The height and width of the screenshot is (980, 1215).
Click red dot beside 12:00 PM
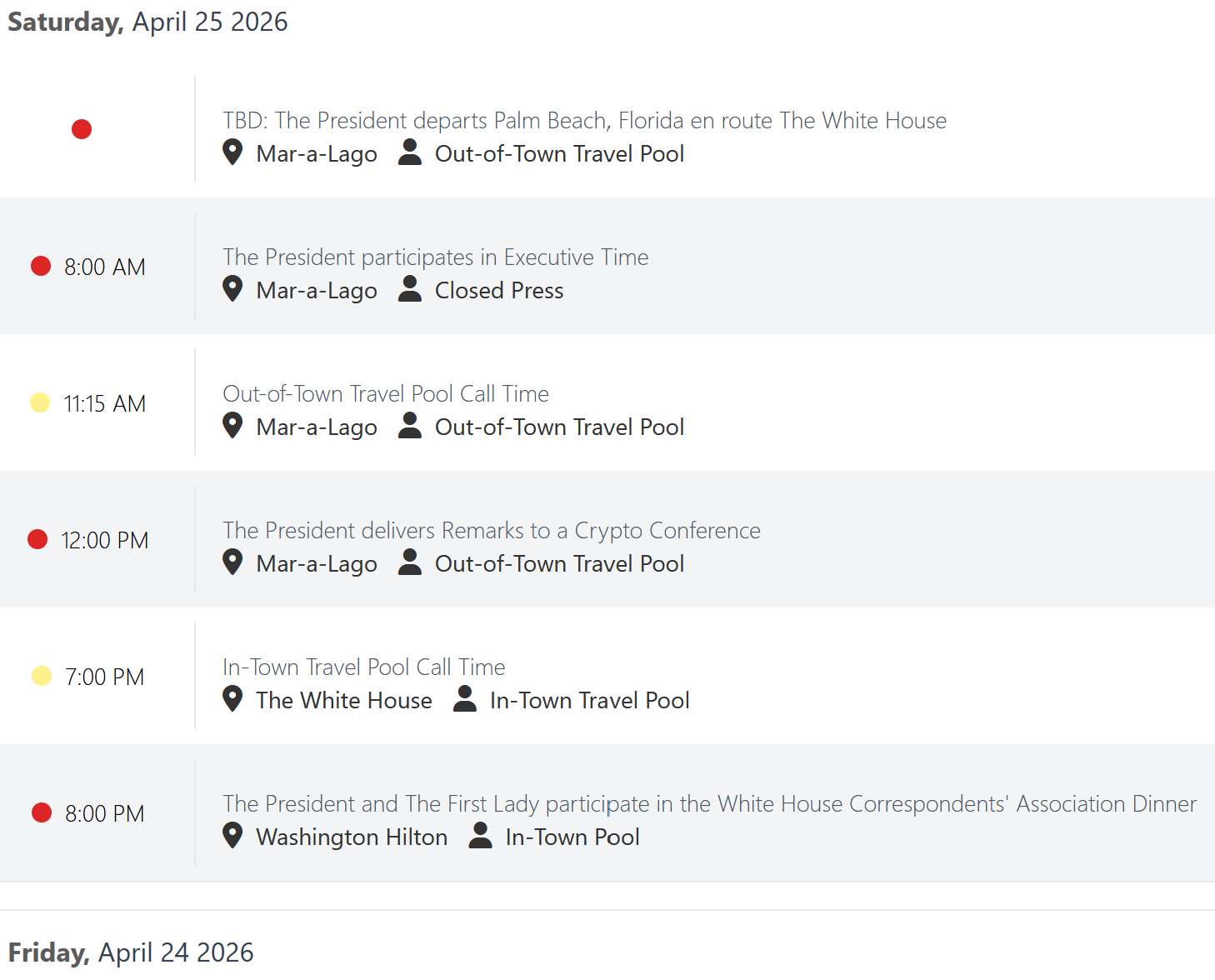tap(37, 539)
